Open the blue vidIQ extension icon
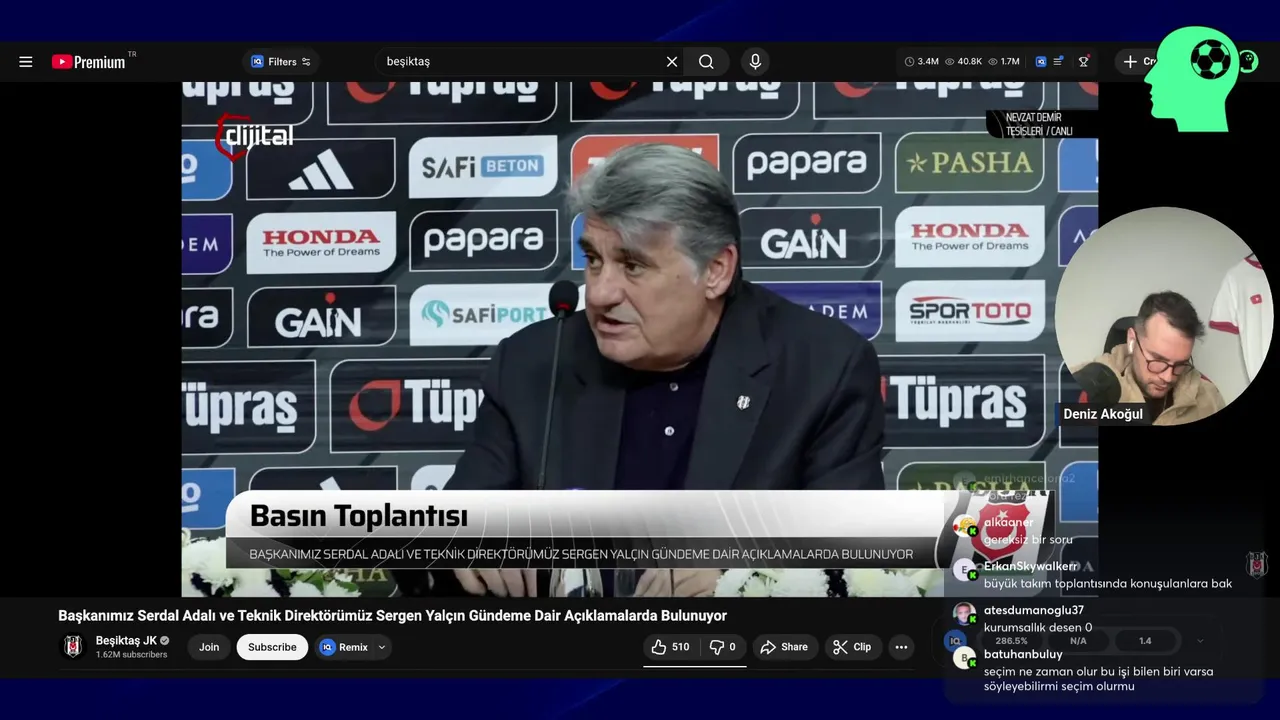Screen dimensions: 1280x720 pyautogui.click(x=1041, y=62)
